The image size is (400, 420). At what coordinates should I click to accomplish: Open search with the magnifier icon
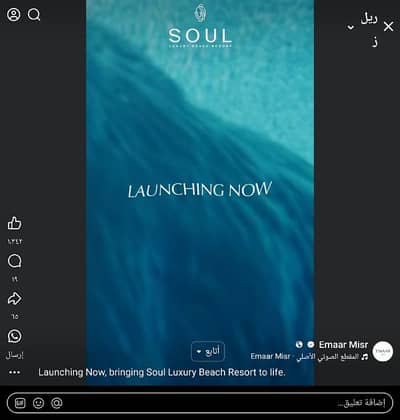pyautogui.click(x=34, y=15)
